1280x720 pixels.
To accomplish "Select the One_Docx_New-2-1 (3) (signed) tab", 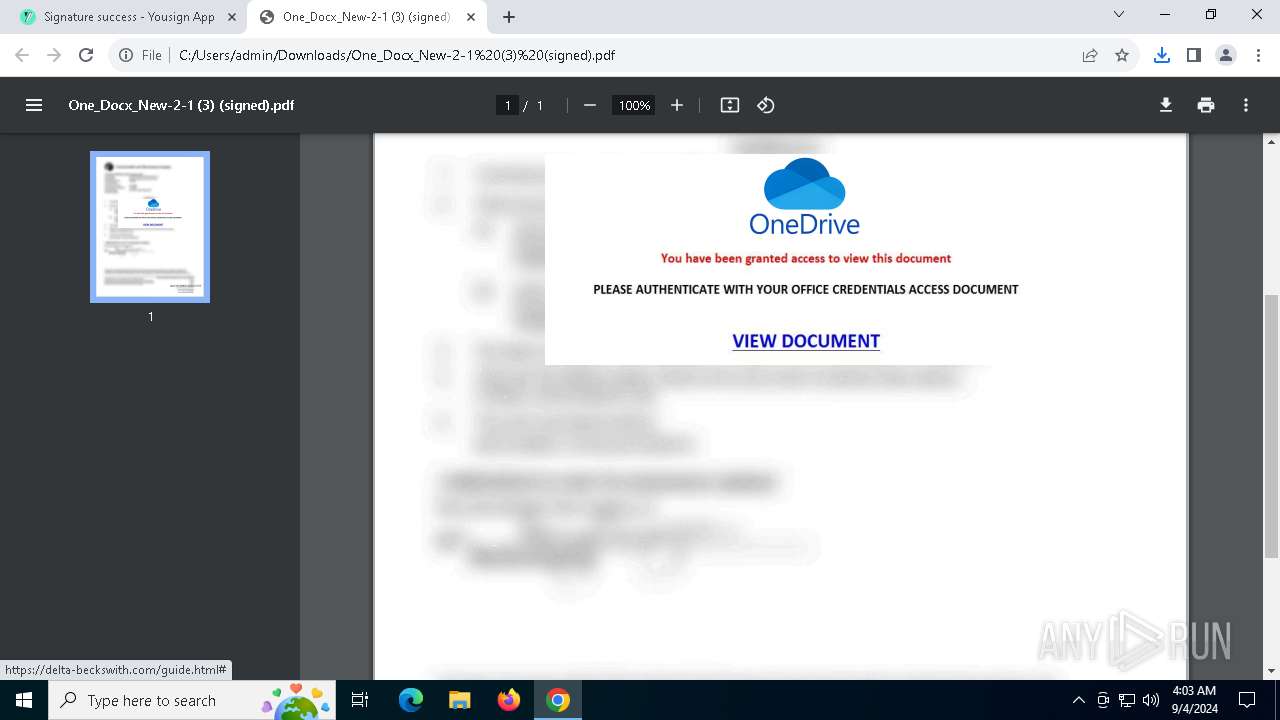I will 366,17.
